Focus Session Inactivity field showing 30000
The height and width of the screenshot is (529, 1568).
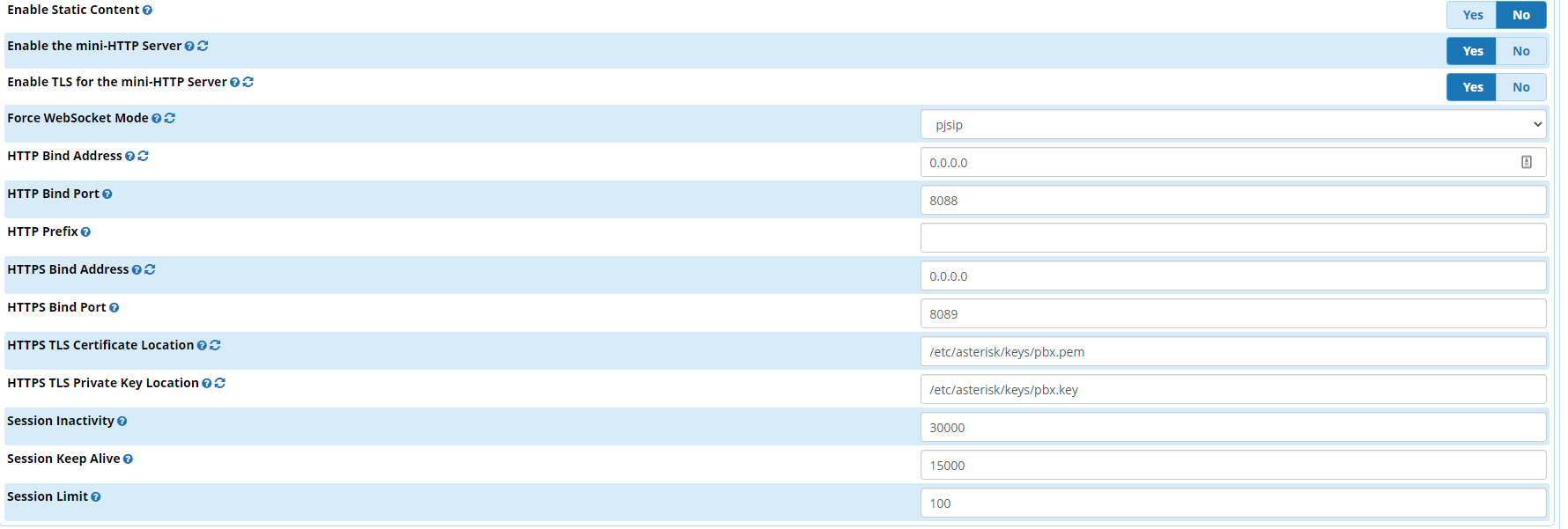1233,427
